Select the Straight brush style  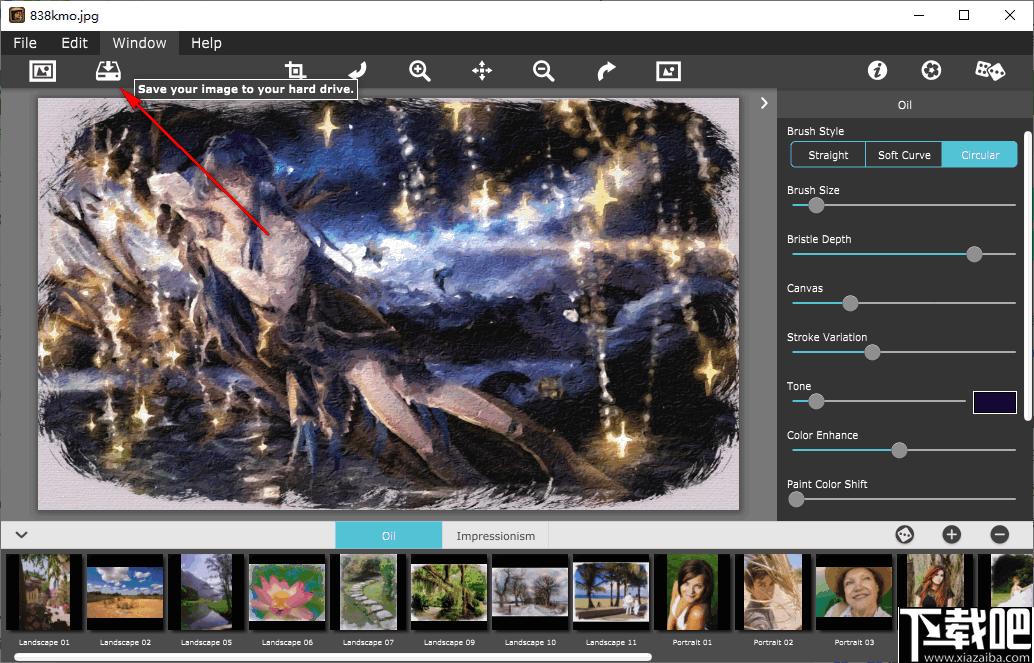828,155
